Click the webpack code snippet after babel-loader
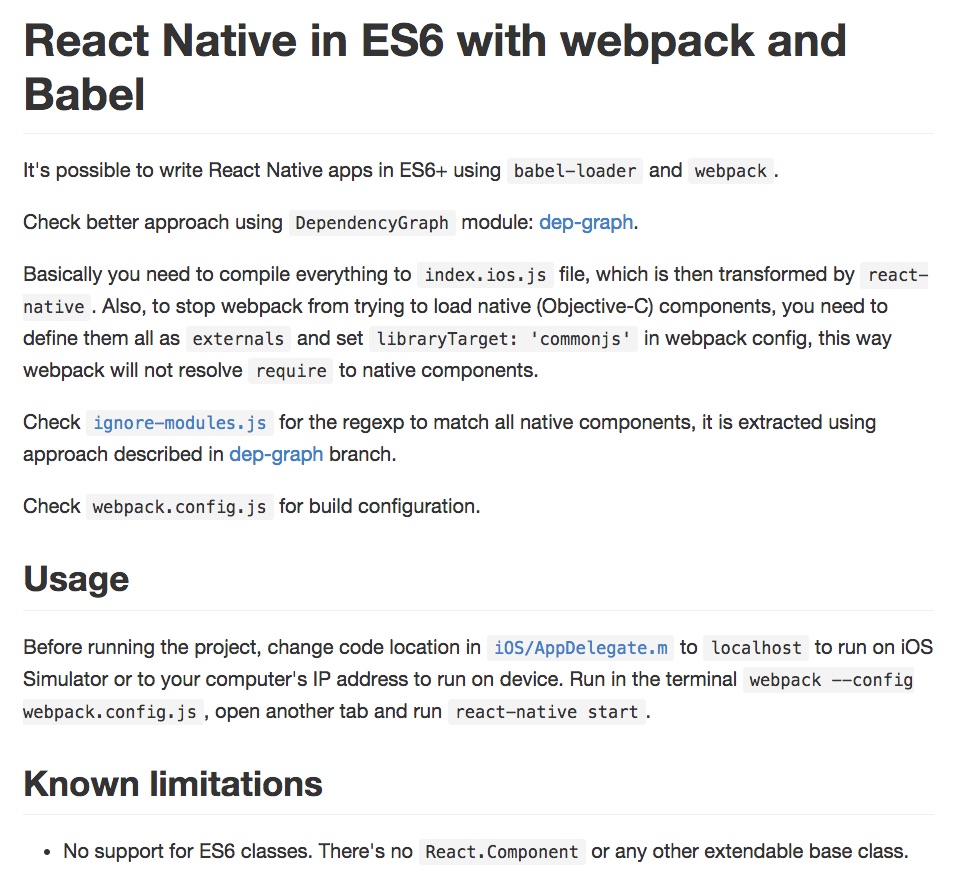 [730, 170]
